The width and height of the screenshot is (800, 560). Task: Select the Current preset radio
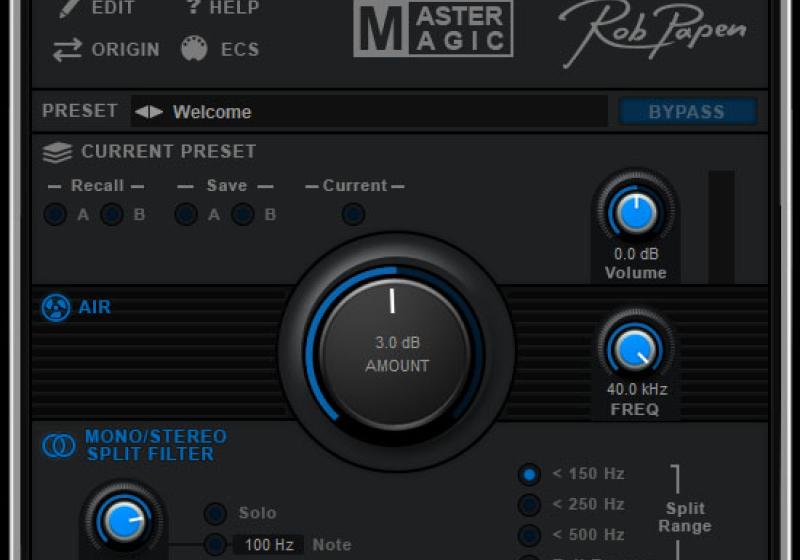tap(353, 214)
